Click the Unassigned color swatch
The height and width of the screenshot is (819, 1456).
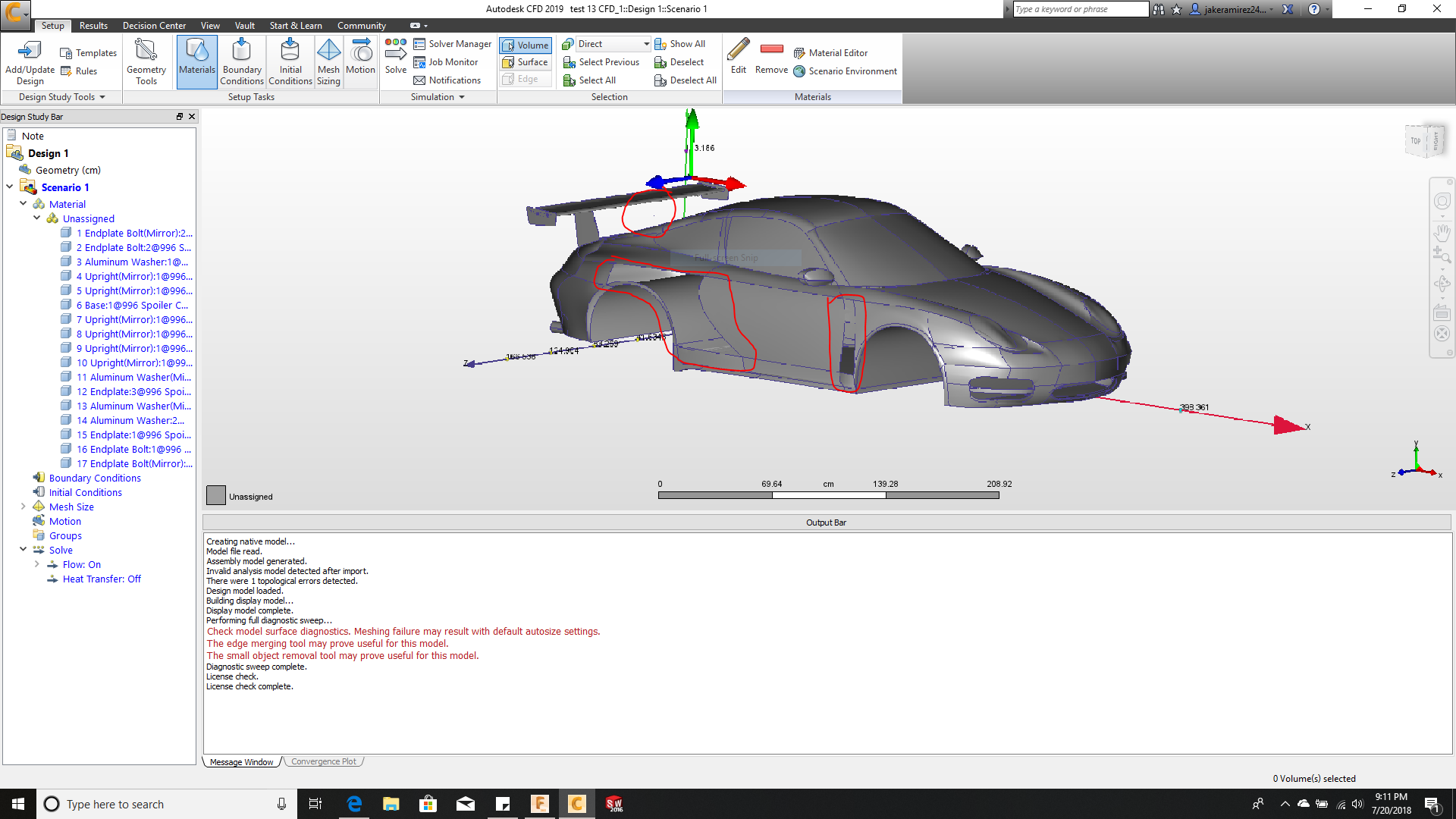(x=215, y=494)
